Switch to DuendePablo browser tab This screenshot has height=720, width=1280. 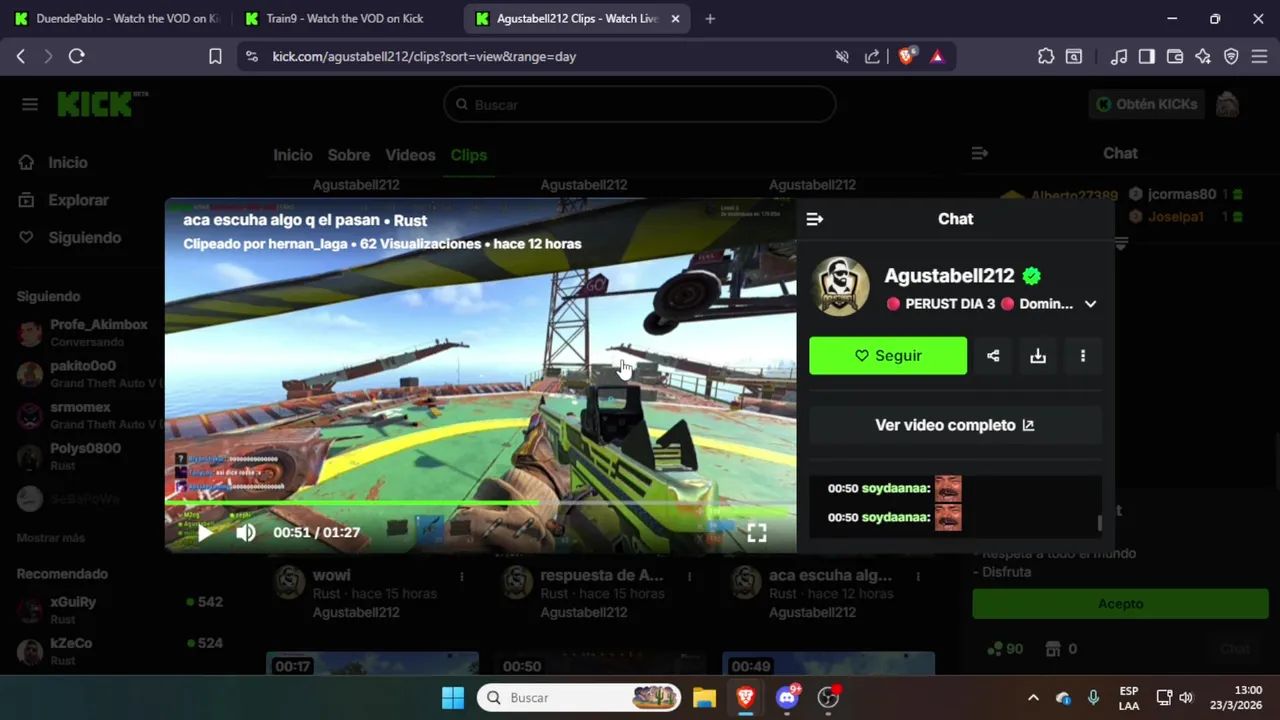[x=118, y=18]
